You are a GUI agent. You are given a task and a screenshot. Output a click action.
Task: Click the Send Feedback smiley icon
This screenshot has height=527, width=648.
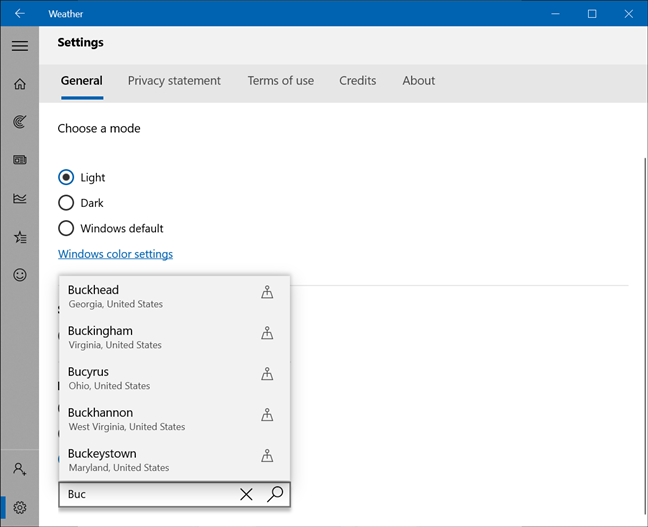coord(19,275)
